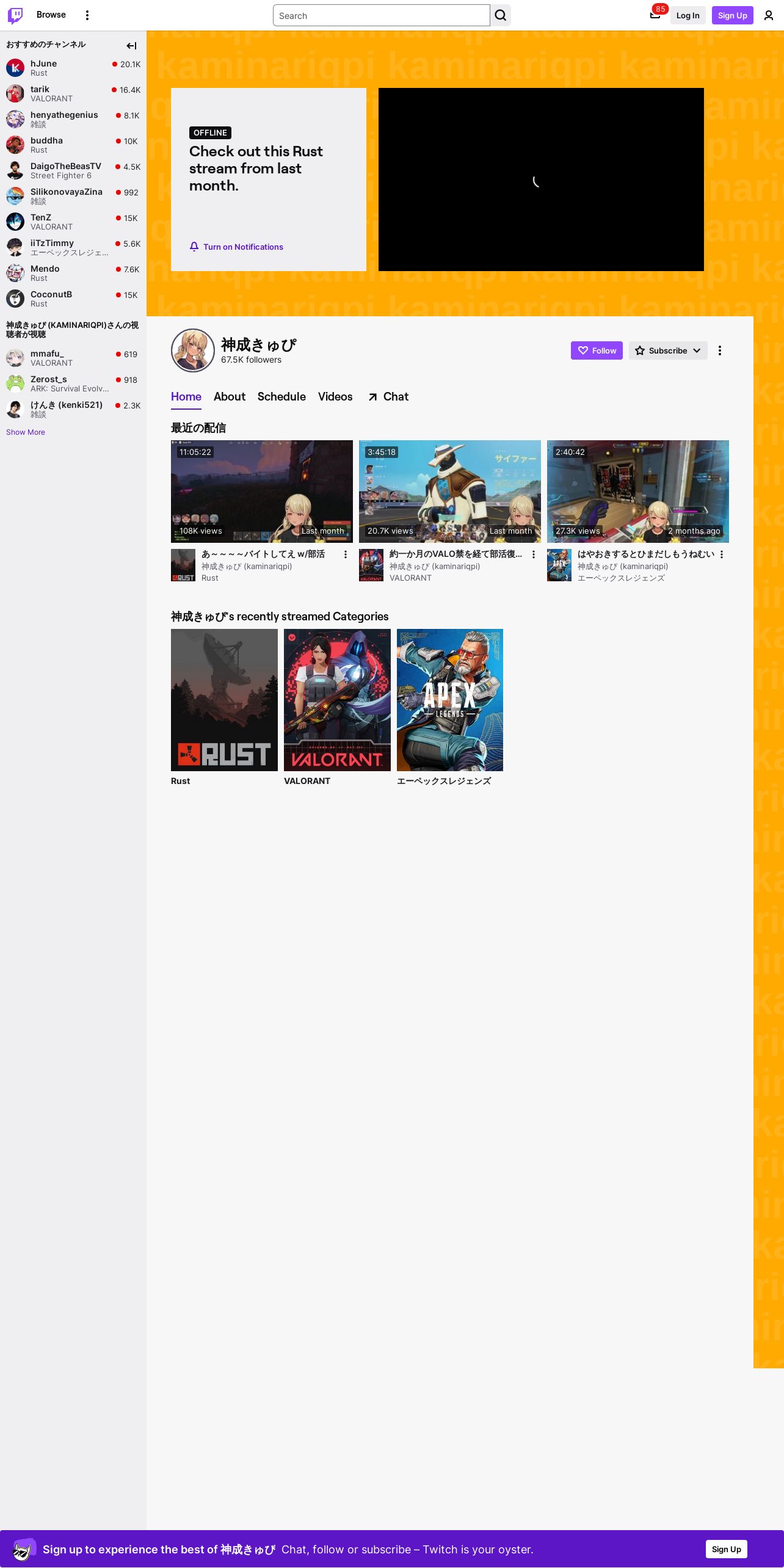Open the Rust category box art

click(x=224, y=700)
